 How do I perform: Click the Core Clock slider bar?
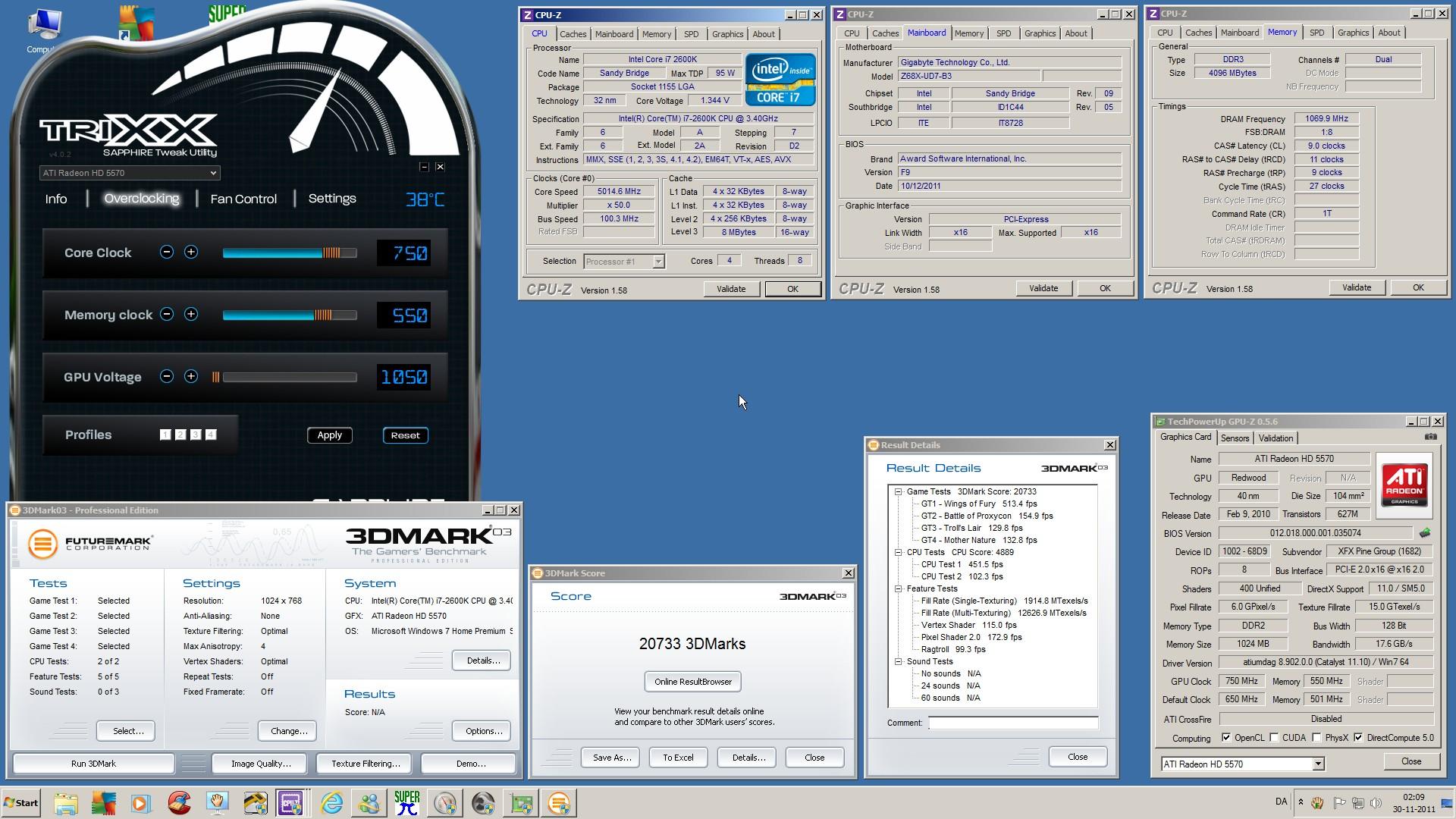pyautogui.click(x=290, y=253)
